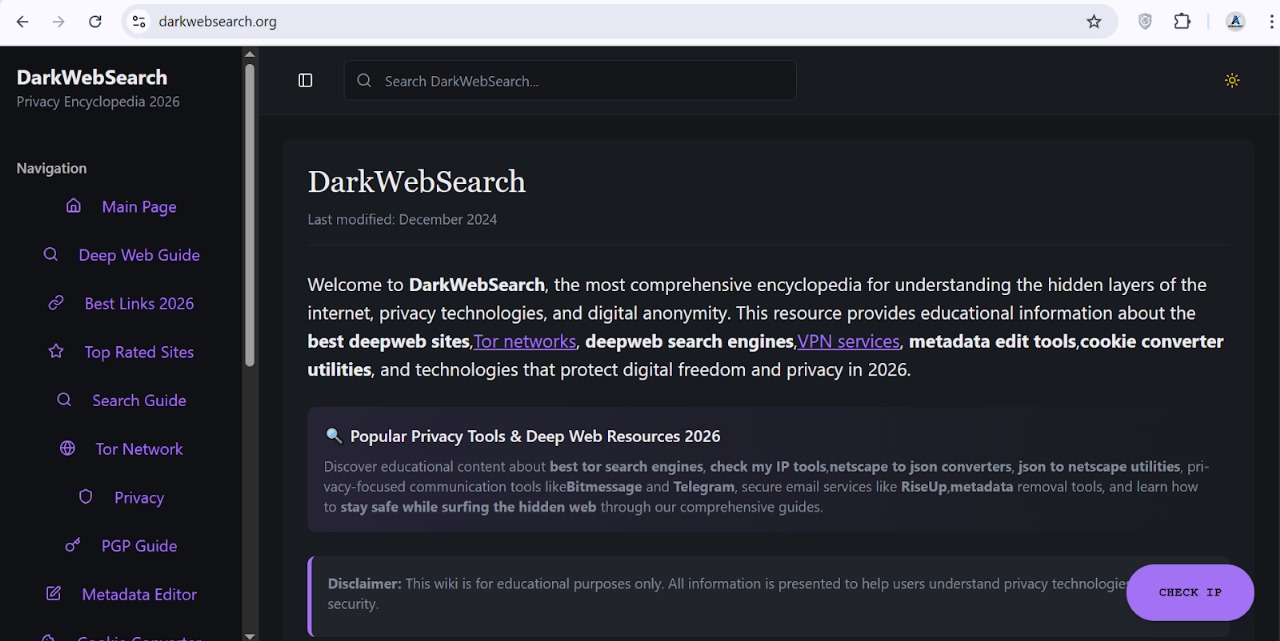This screenshot has height=641, width=1280.
Task: Click the shield icon beside Privacy
Action: pyautogui.click(x=86, y=497)
